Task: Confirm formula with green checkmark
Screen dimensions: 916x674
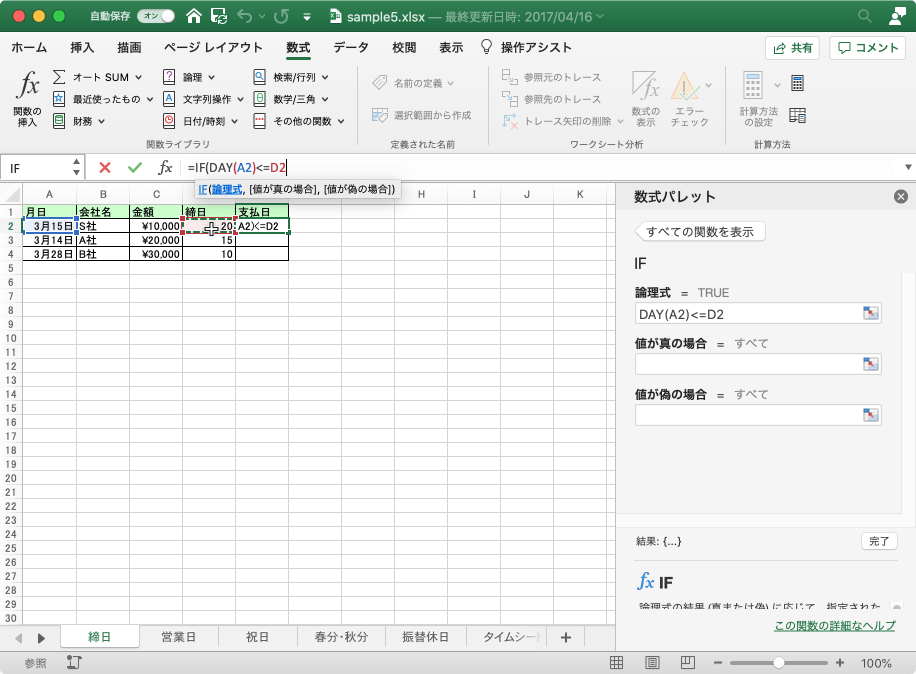Action: tap(135, 168)
